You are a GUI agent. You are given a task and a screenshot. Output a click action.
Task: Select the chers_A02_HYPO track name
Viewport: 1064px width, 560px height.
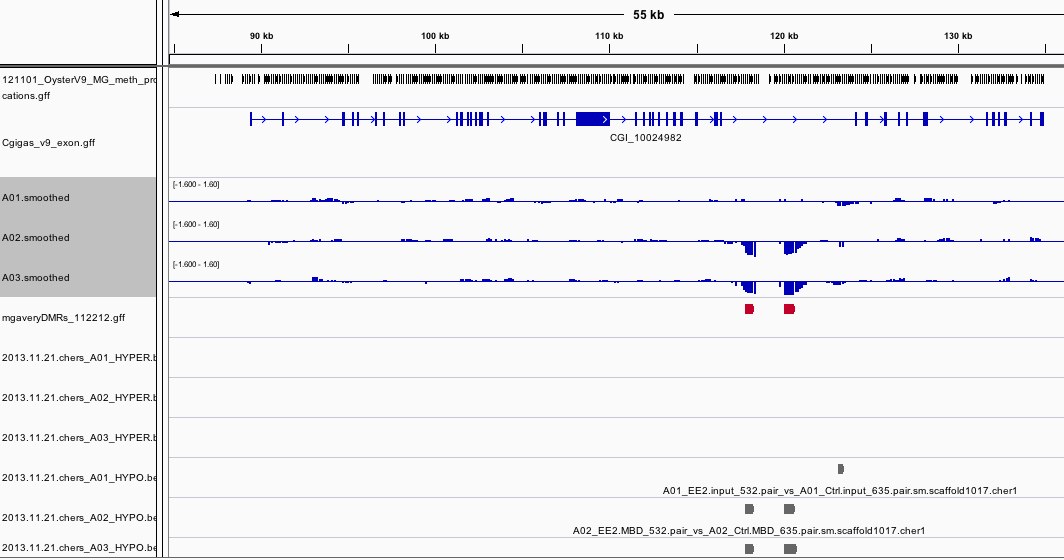click(x=79, y=518)
